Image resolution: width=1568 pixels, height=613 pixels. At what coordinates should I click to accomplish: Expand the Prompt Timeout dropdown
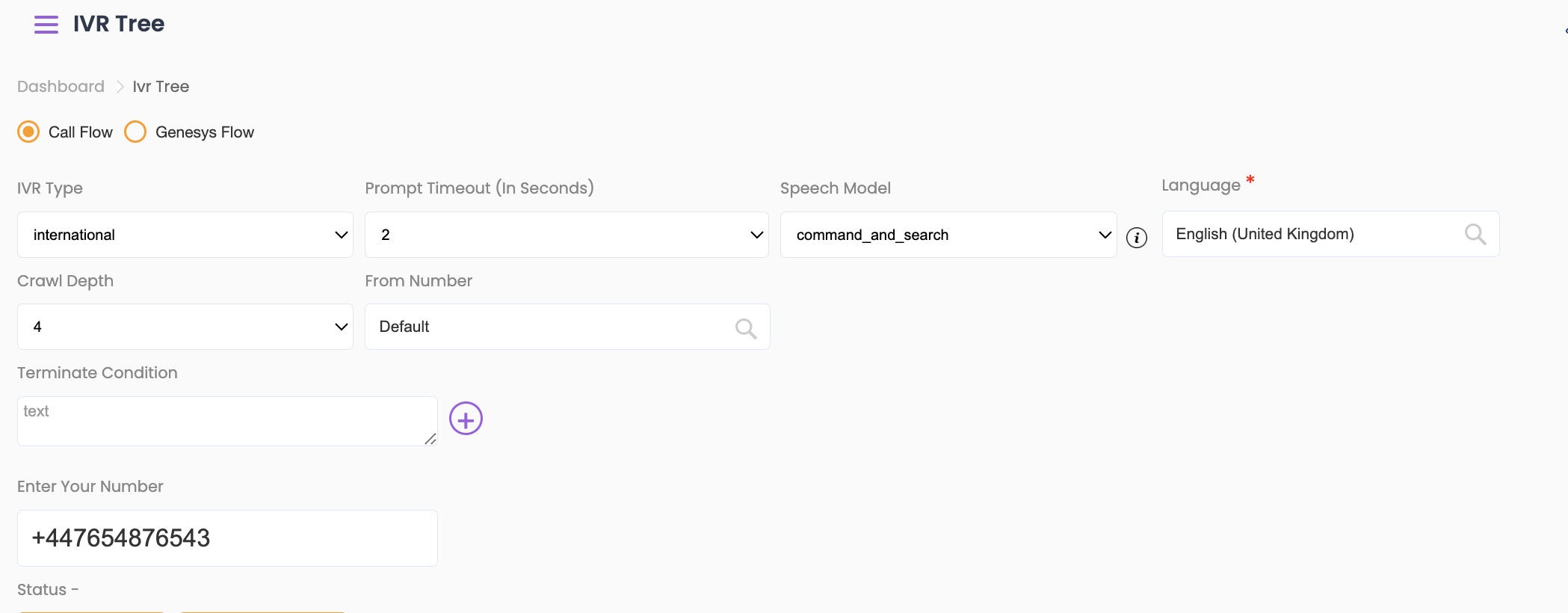(x=566, y=235)
